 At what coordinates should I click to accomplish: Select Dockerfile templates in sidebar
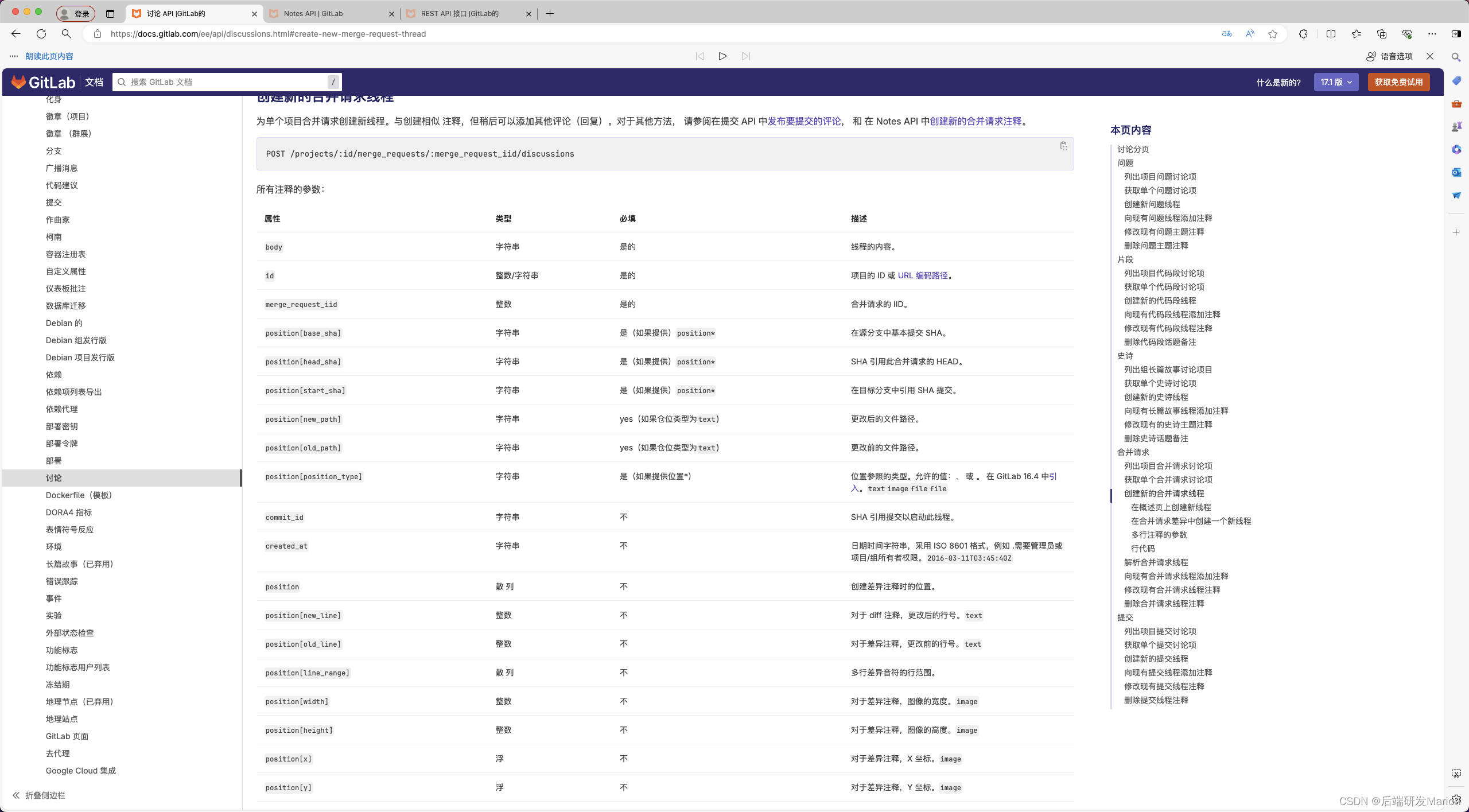click(x=79, y=495)
